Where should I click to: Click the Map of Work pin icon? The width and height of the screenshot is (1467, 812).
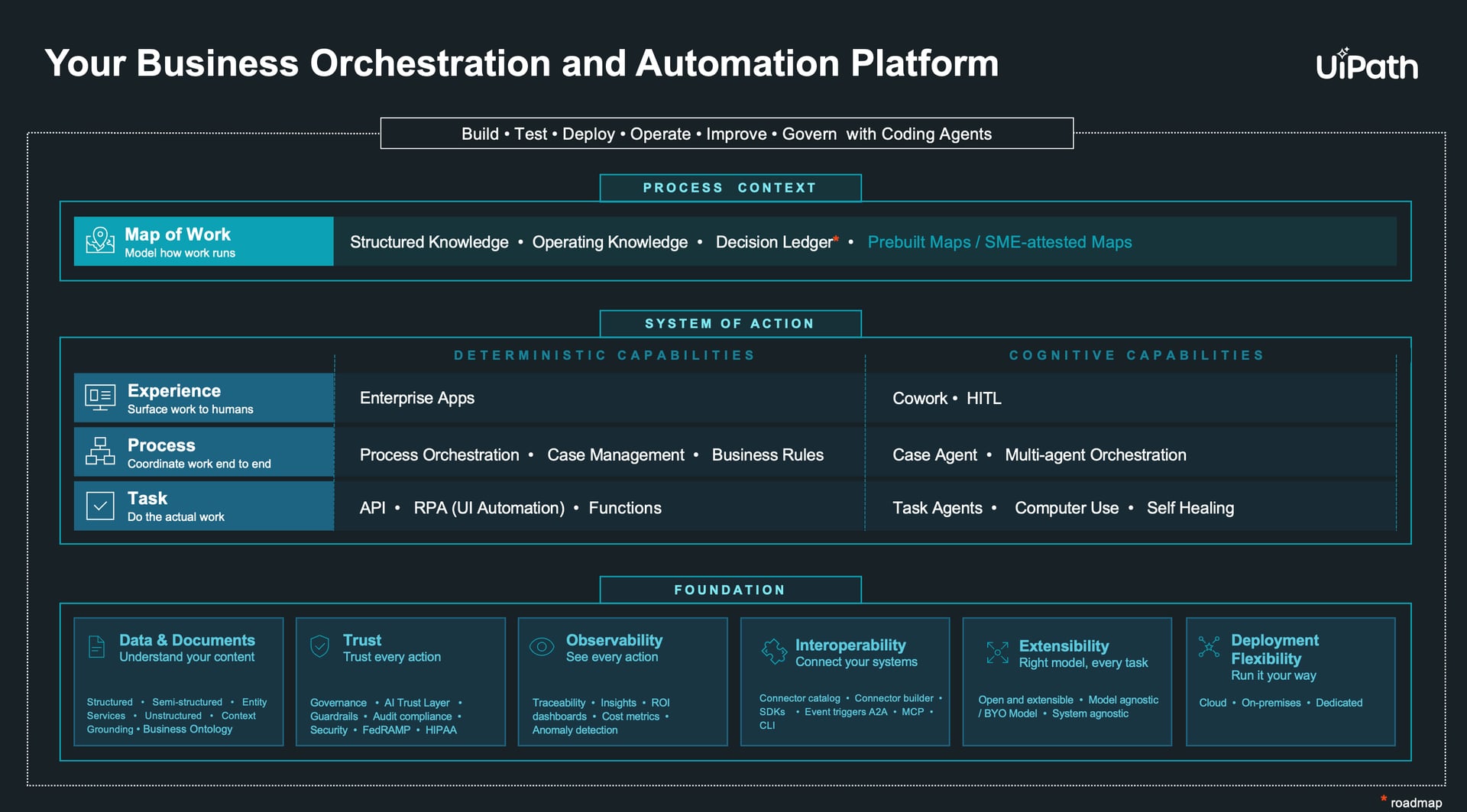tap(100, 240)
